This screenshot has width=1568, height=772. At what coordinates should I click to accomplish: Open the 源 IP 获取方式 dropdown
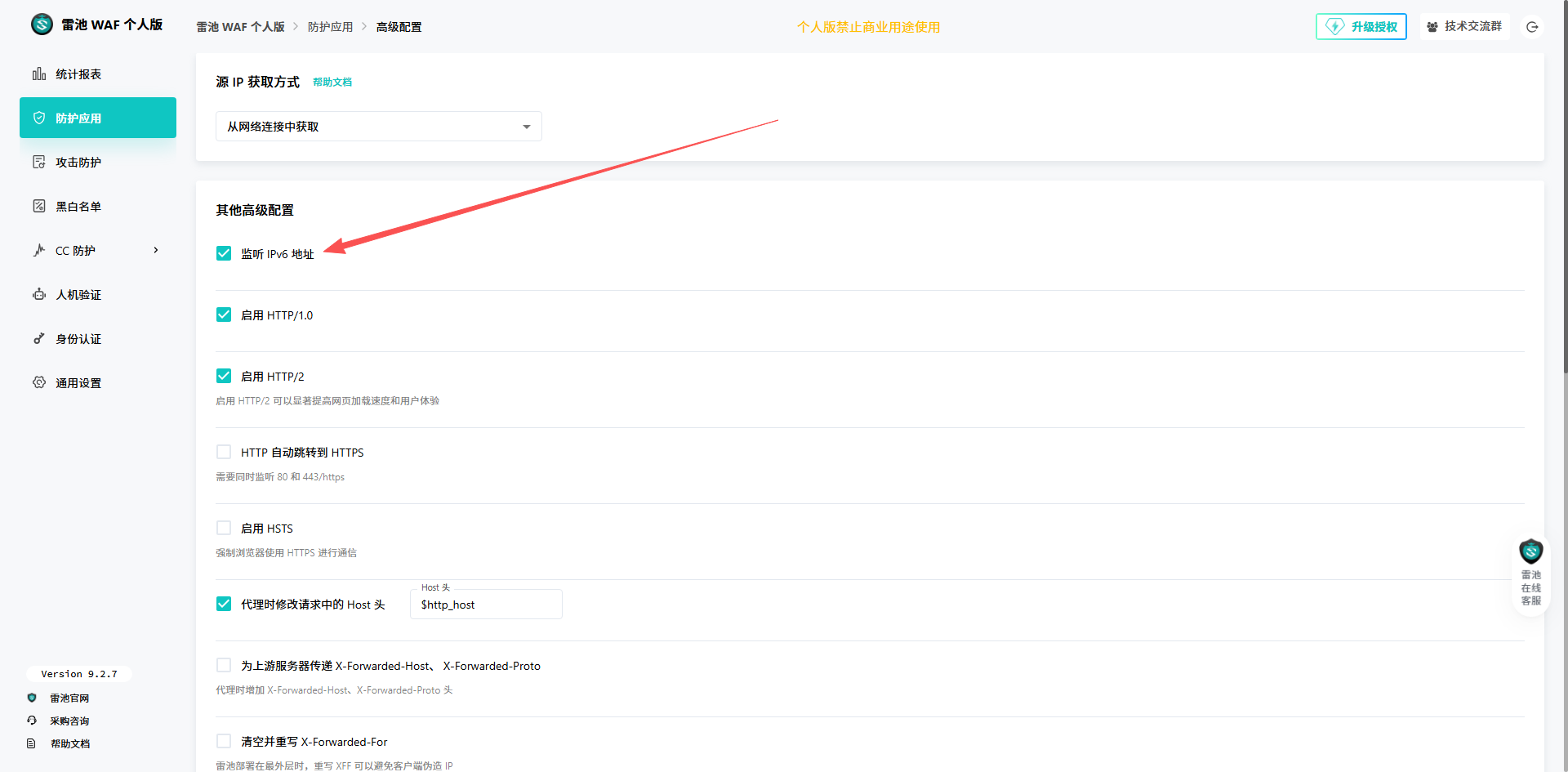[378, 127]
